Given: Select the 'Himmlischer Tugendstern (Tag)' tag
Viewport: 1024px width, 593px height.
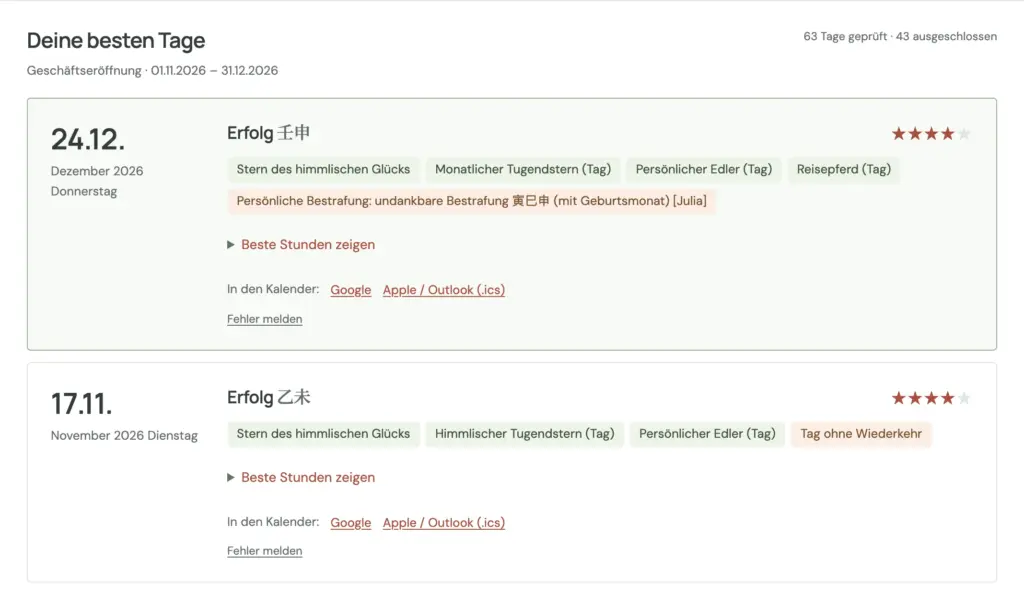Looking at the screenshot, I should (524, 434).
